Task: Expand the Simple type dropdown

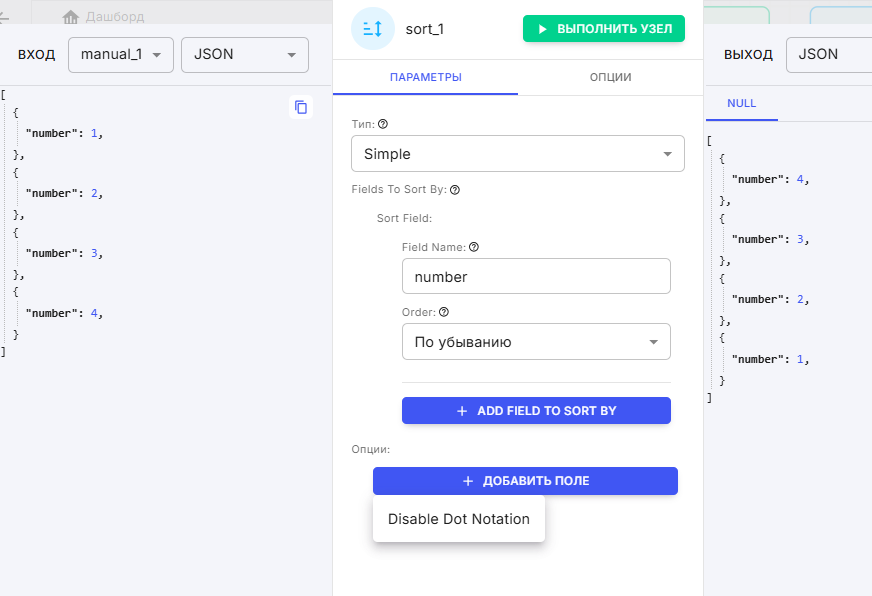Action: [x=517, y=154]
